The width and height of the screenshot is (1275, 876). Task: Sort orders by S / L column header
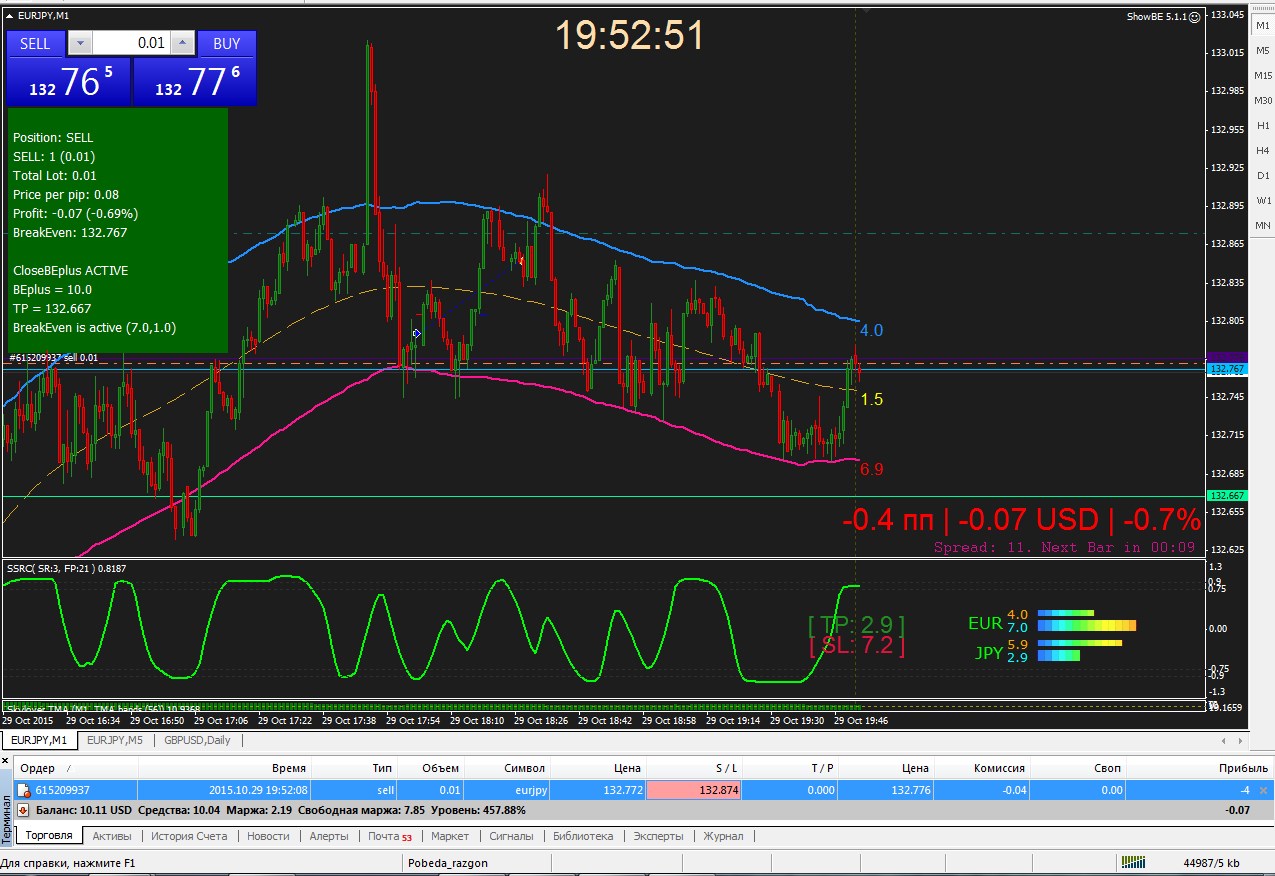[x=694, y=768]
